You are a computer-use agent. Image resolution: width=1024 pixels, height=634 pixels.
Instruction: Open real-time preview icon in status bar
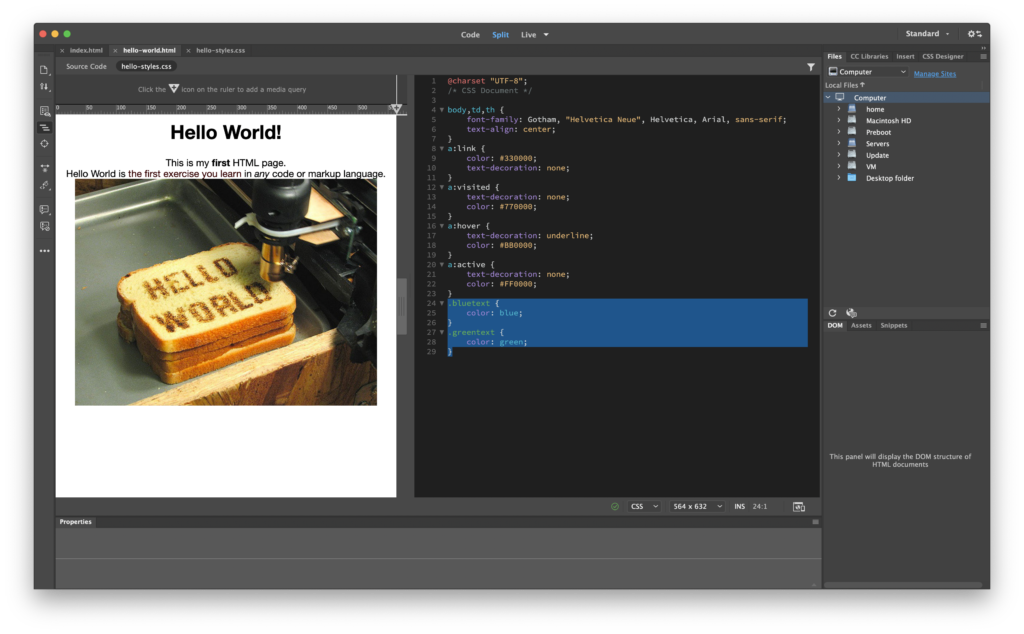click(799, 507)
